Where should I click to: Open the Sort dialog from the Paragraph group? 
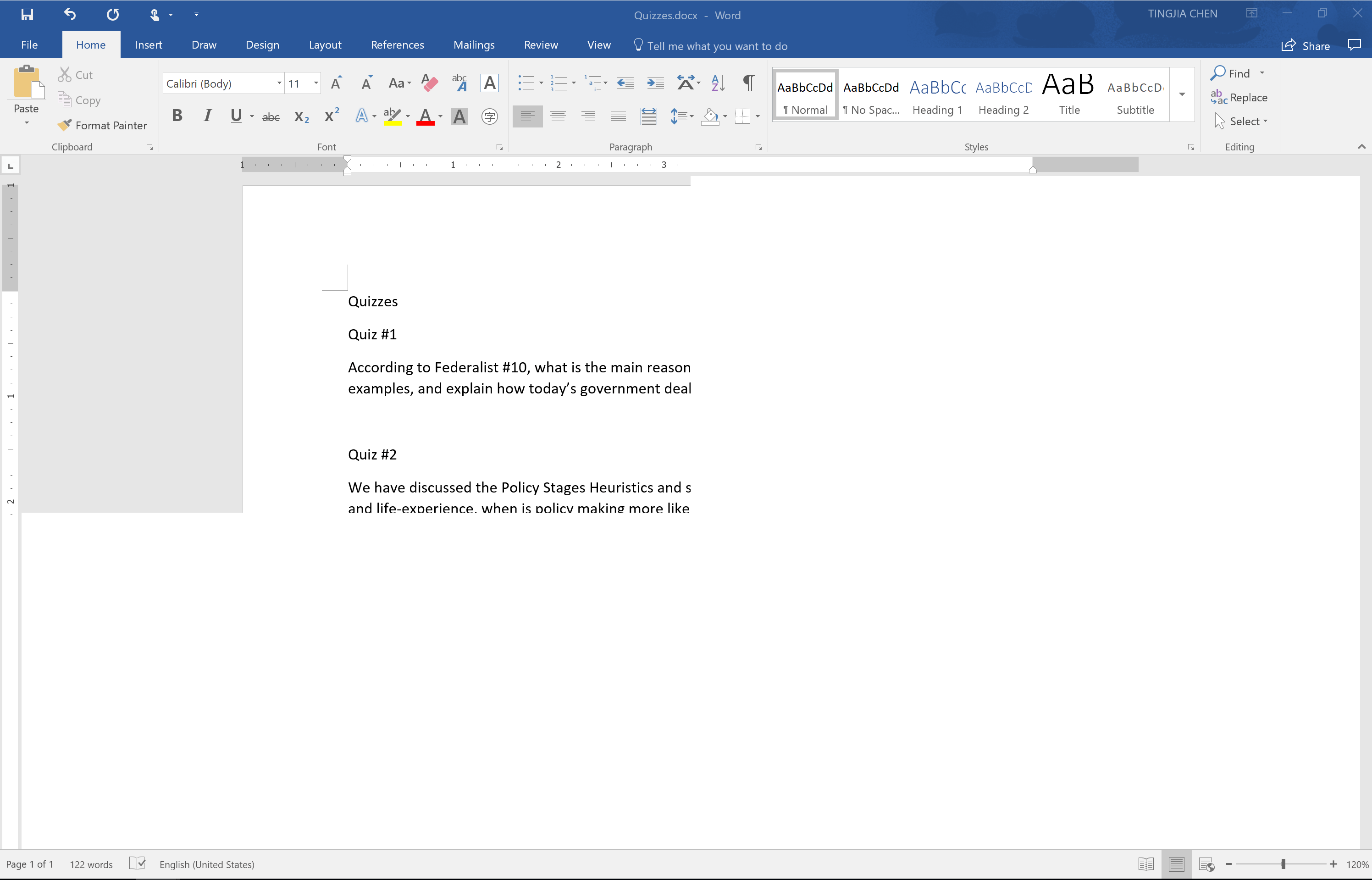click(x=717, y=83)
